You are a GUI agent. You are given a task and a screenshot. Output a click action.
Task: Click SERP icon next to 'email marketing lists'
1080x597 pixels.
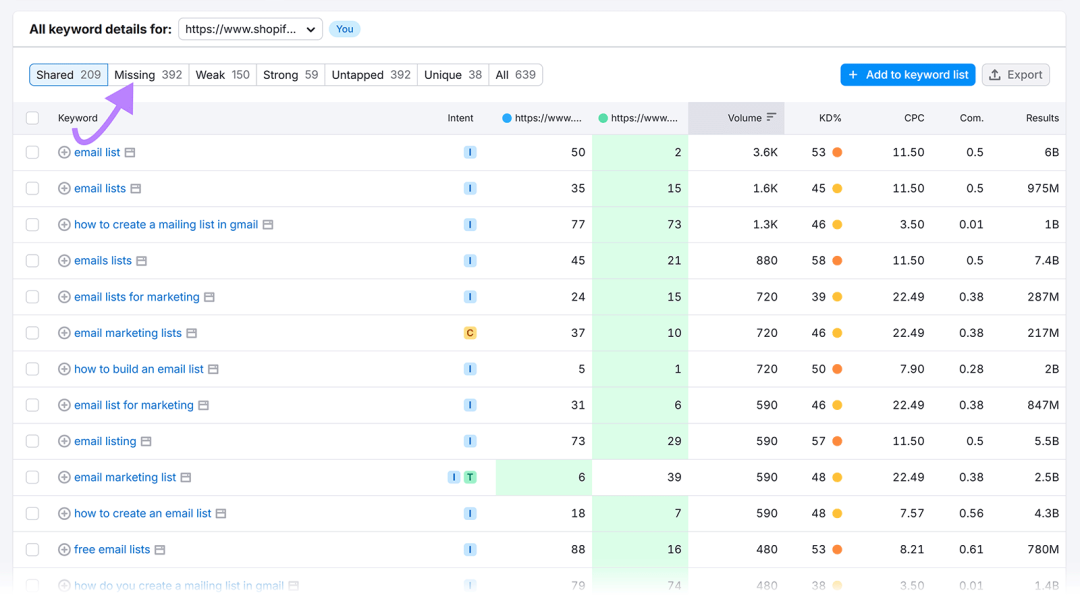pos(192,333)
